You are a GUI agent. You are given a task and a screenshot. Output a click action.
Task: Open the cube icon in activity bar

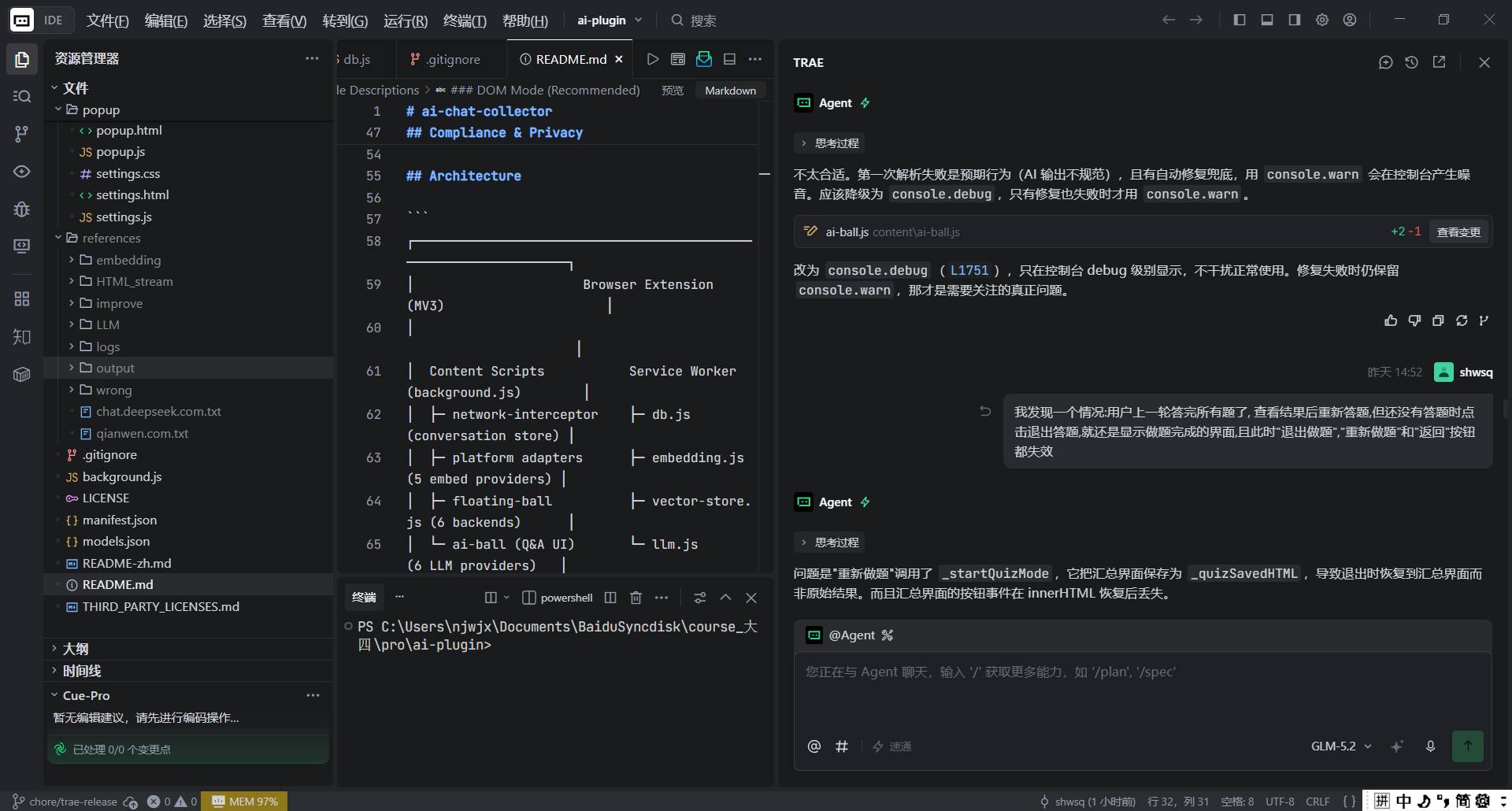click(x=22, y=375)
